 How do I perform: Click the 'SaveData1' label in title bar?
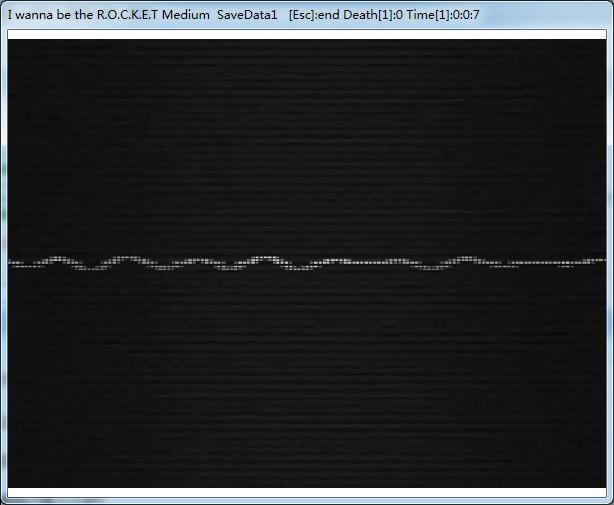point(247,15)
